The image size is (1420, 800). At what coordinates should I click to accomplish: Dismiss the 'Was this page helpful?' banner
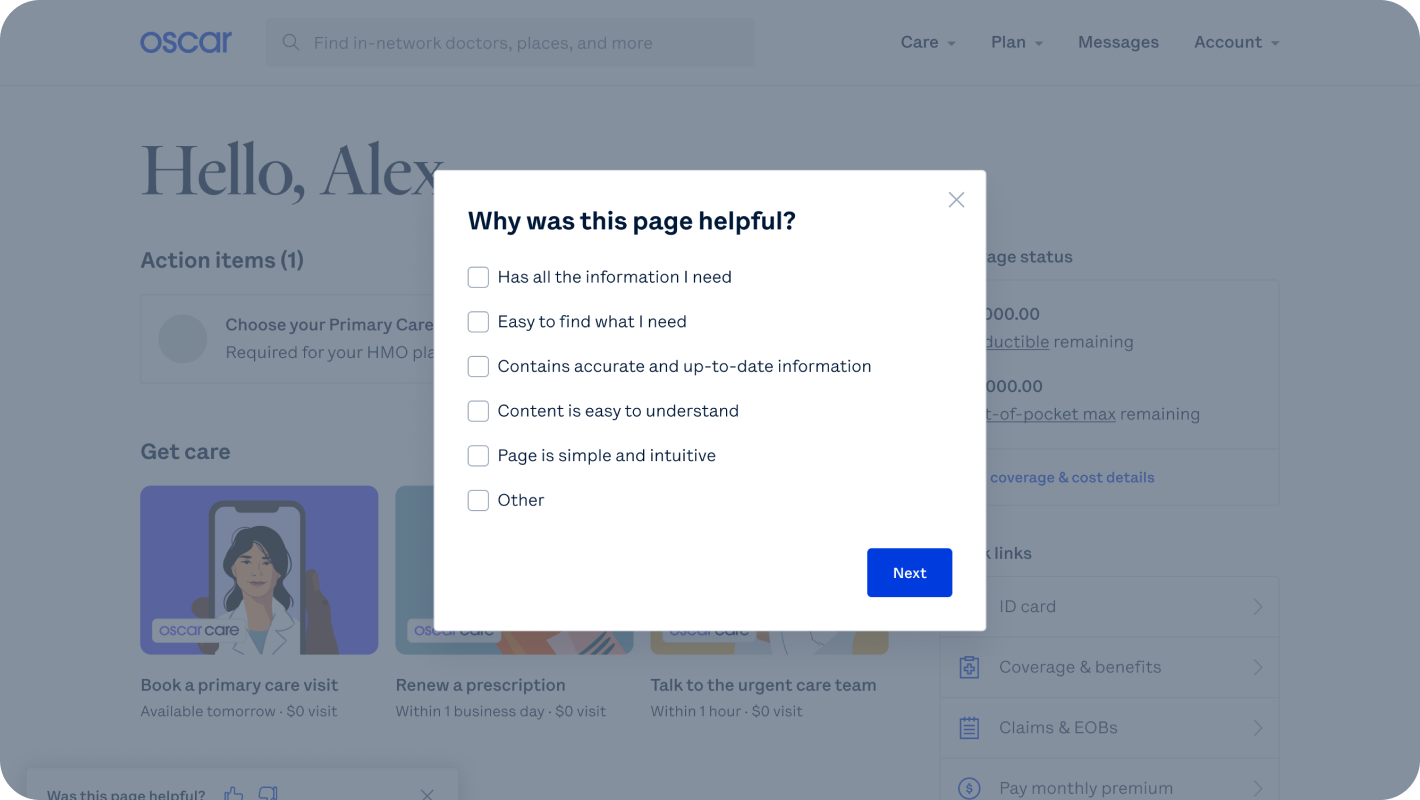[427, 794]
